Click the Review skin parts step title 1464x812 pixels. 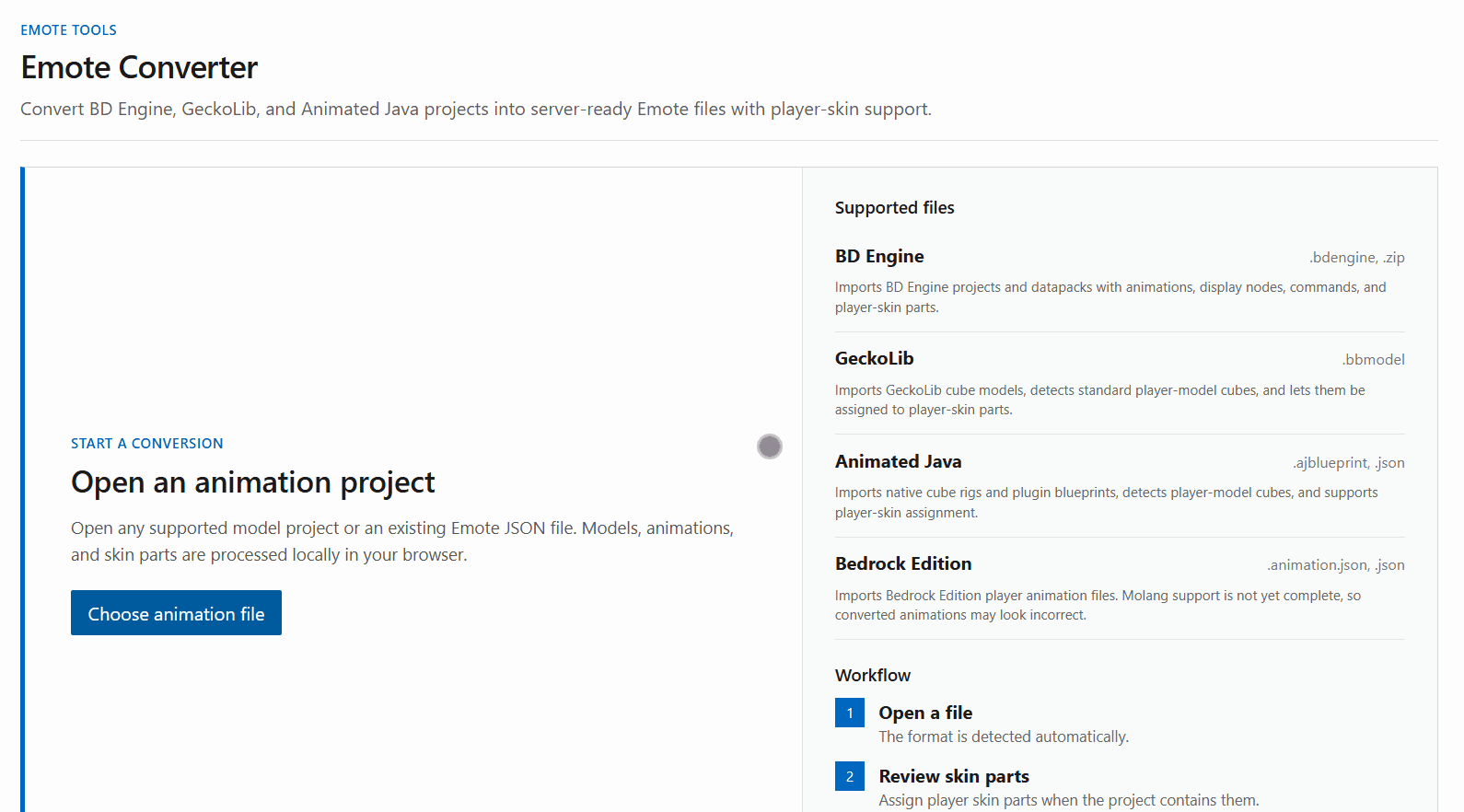[x=954, y=776]
